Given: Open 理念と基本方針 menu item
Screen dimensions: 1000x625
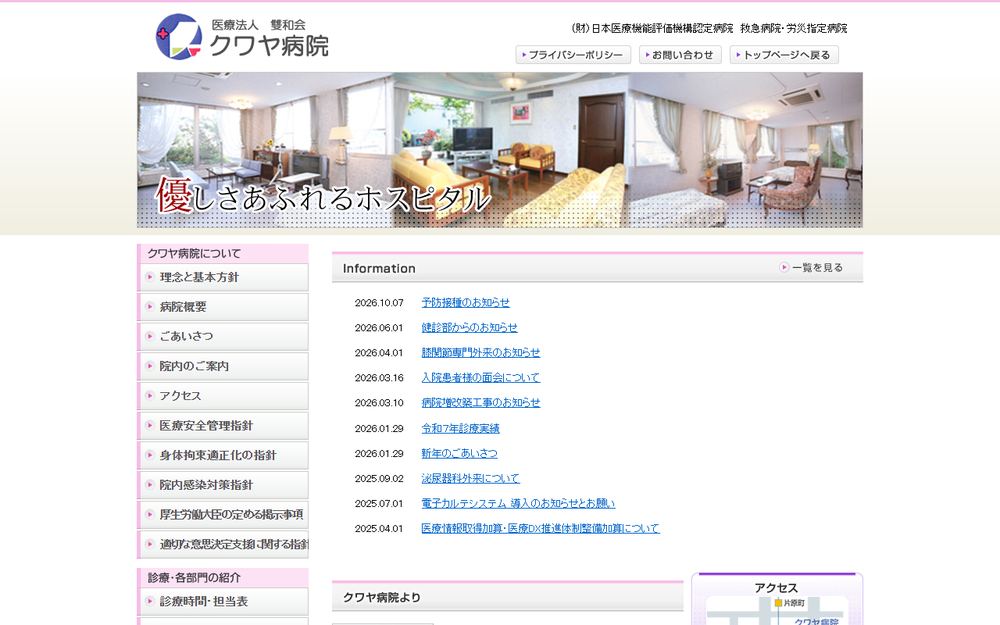Looking at the screenshot, I should tap(223, 277).
